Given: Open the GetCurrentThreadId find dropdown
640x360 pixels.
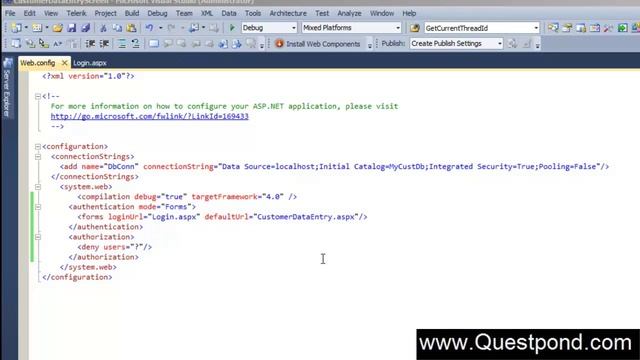Looking at the screenshot, I should coord(536,28).
